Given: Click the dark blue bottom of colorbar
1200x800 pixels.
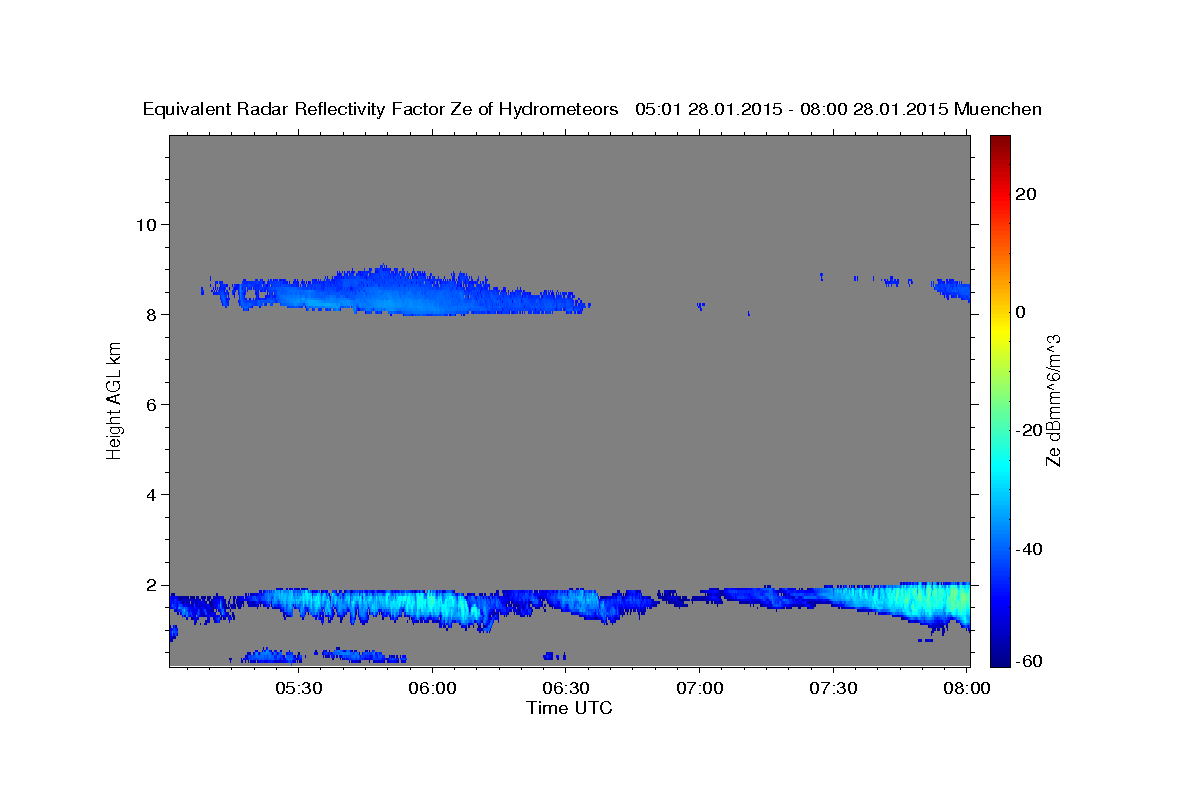Looking at the screenshot, I should [x=998, y=648].
